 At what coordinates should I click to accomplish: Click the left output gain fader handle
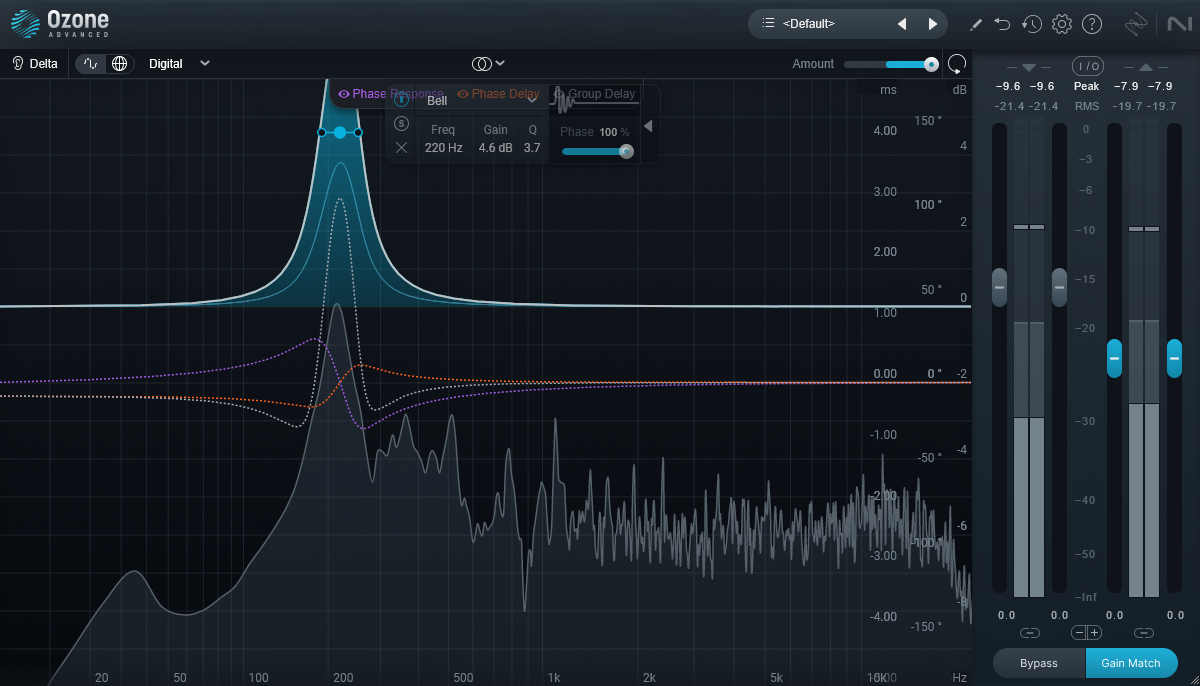click(1114, 358)
